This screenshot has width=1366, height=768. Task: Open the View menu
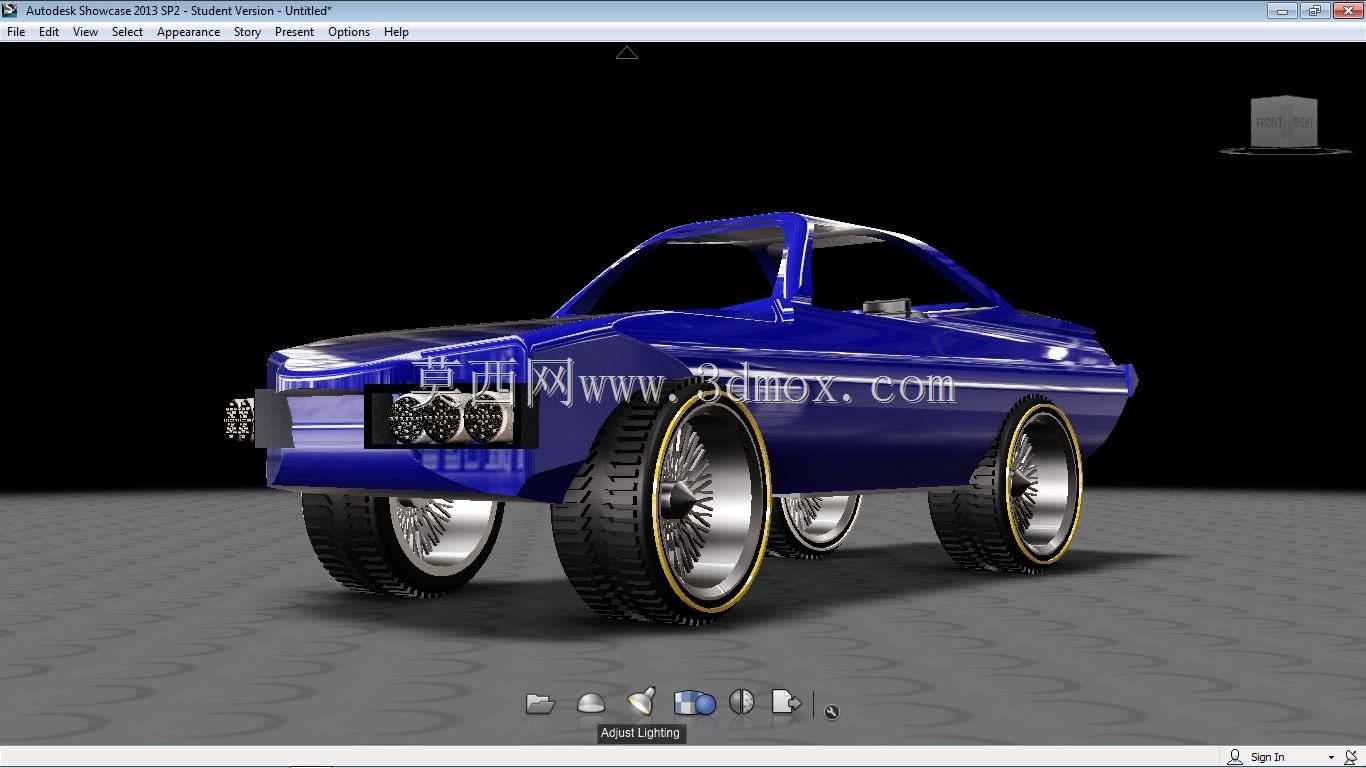[85, 32]
